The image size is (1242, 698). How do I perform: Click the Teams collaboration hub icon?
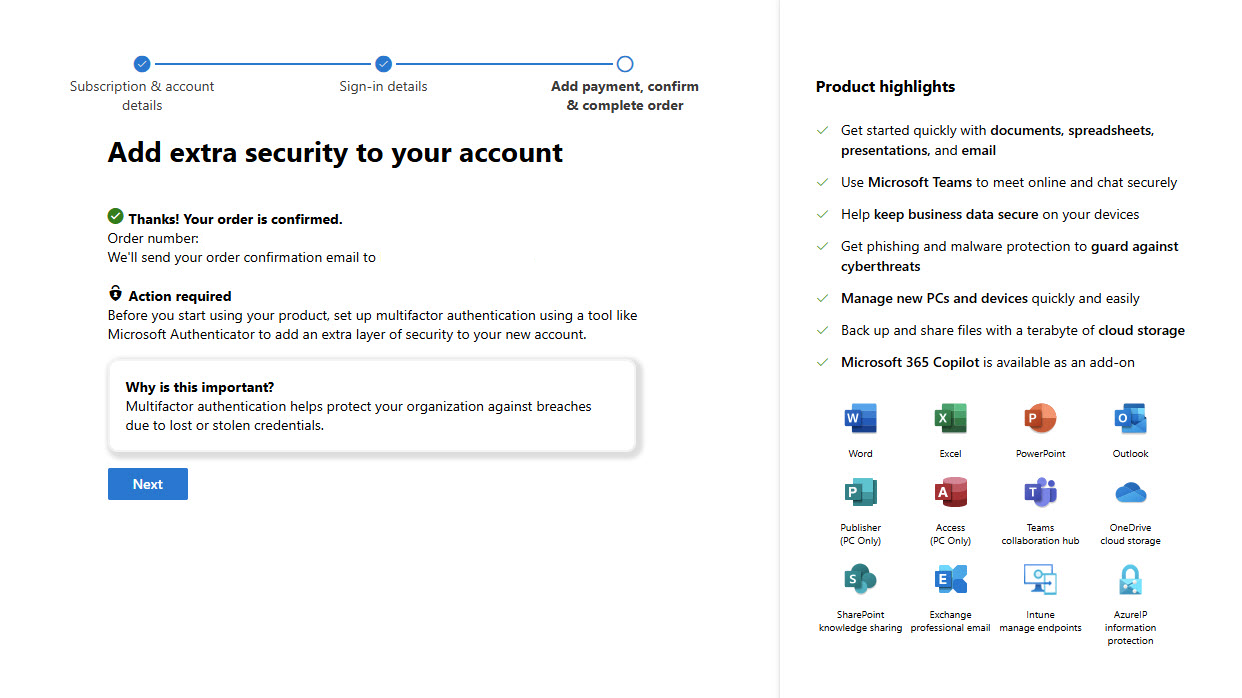tap(1040, 492)
